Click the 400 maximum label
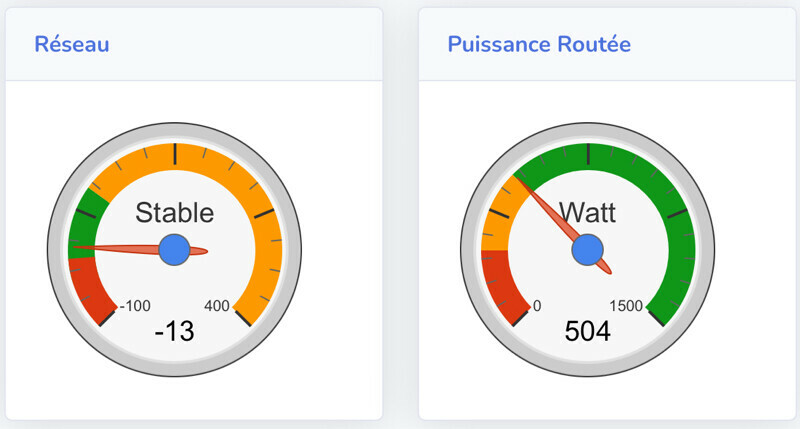 [217, 306]
